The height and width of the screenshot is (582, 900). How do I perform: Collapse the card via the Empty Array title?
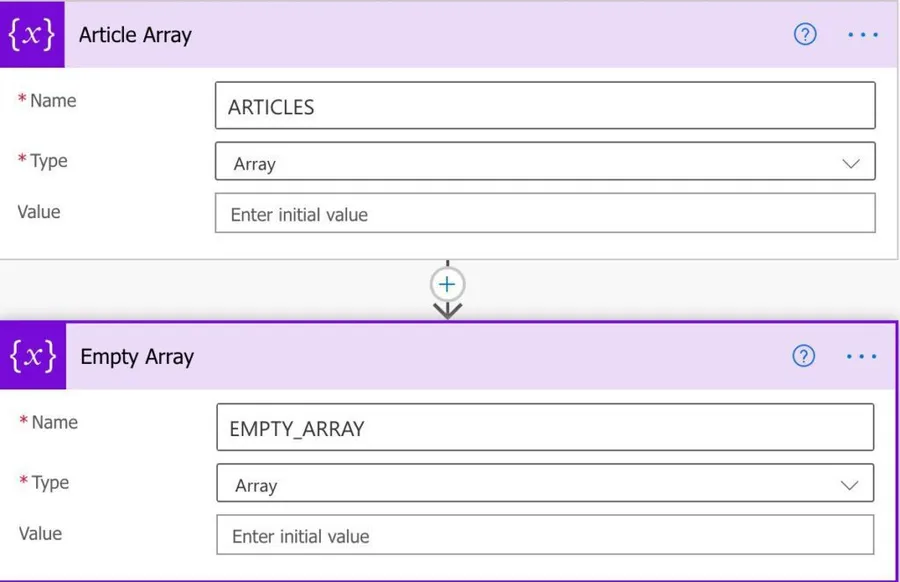[x=137, y=357]
